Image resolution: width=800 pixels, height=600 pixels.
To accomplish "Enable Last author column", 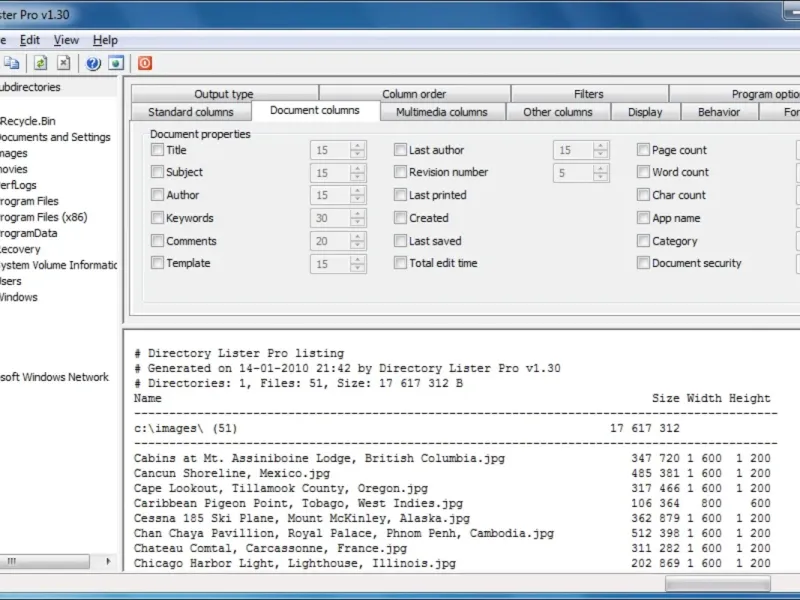I will pos(401,149).
